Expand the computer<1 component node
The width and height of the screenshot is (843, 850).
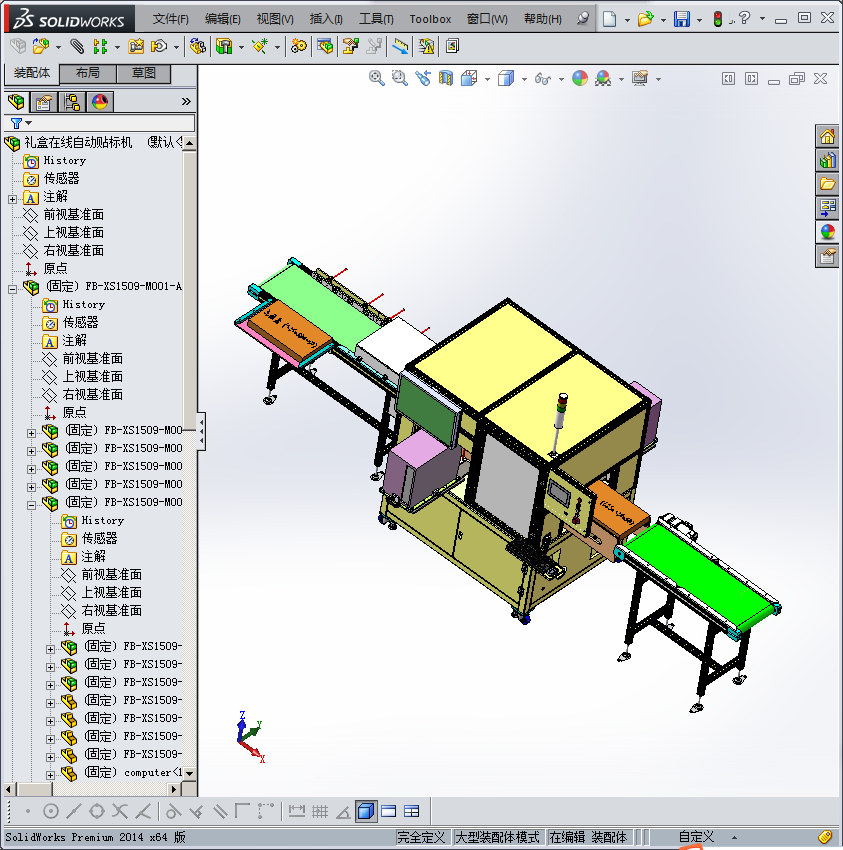[50, 775]
